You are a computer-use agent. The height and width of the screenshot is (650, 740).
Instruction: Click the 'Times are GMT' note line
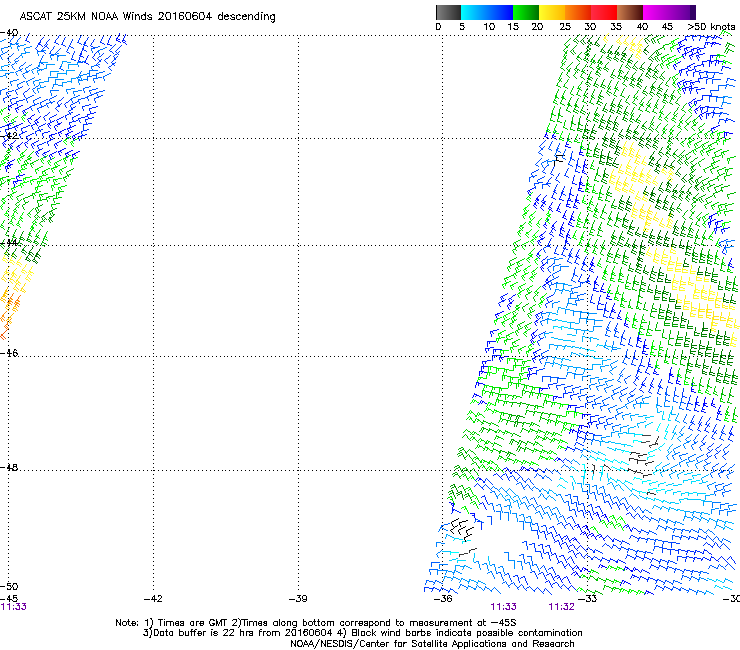(x=316, y=623)
